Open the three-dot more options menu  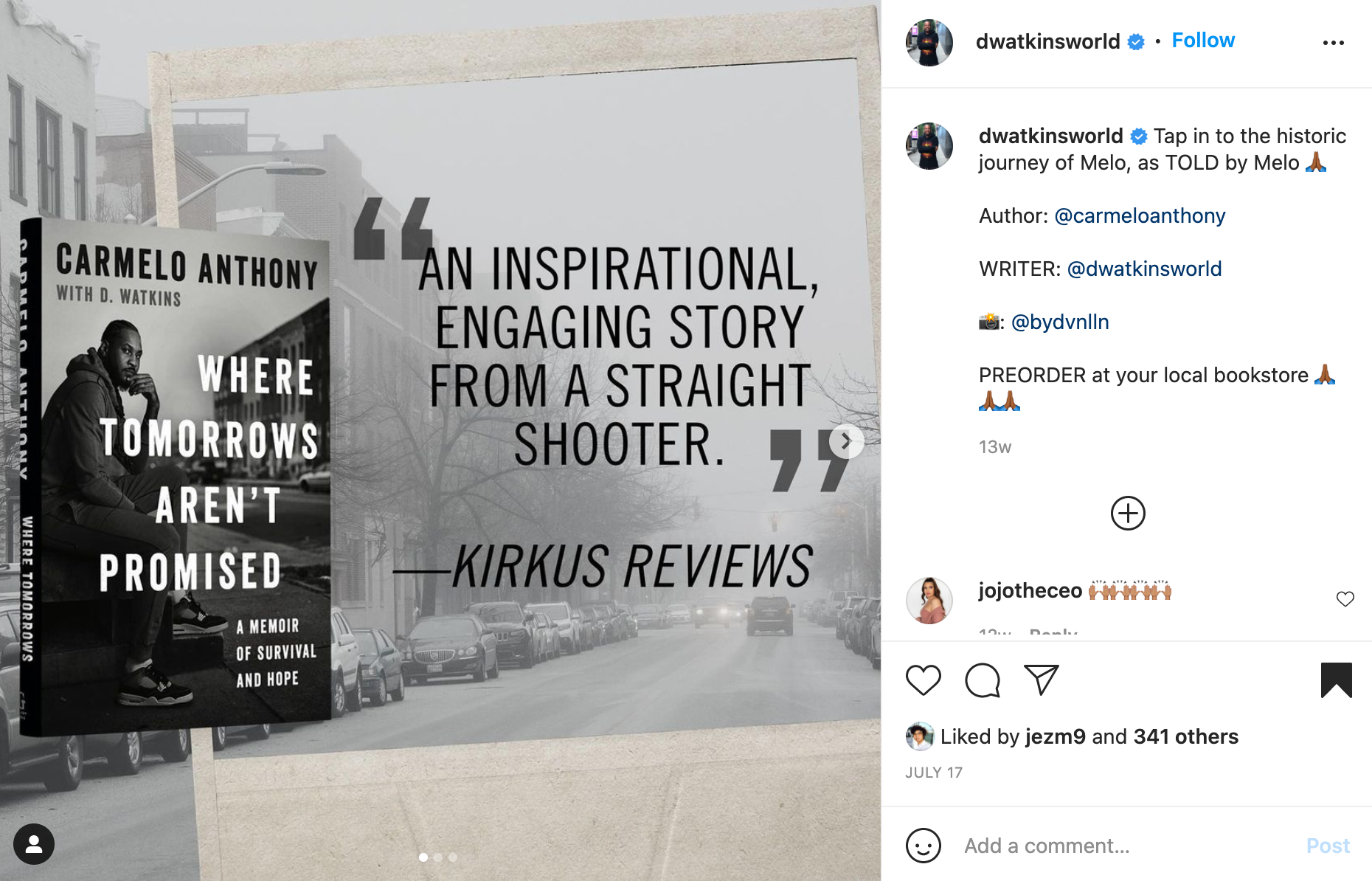(1333, 43)
